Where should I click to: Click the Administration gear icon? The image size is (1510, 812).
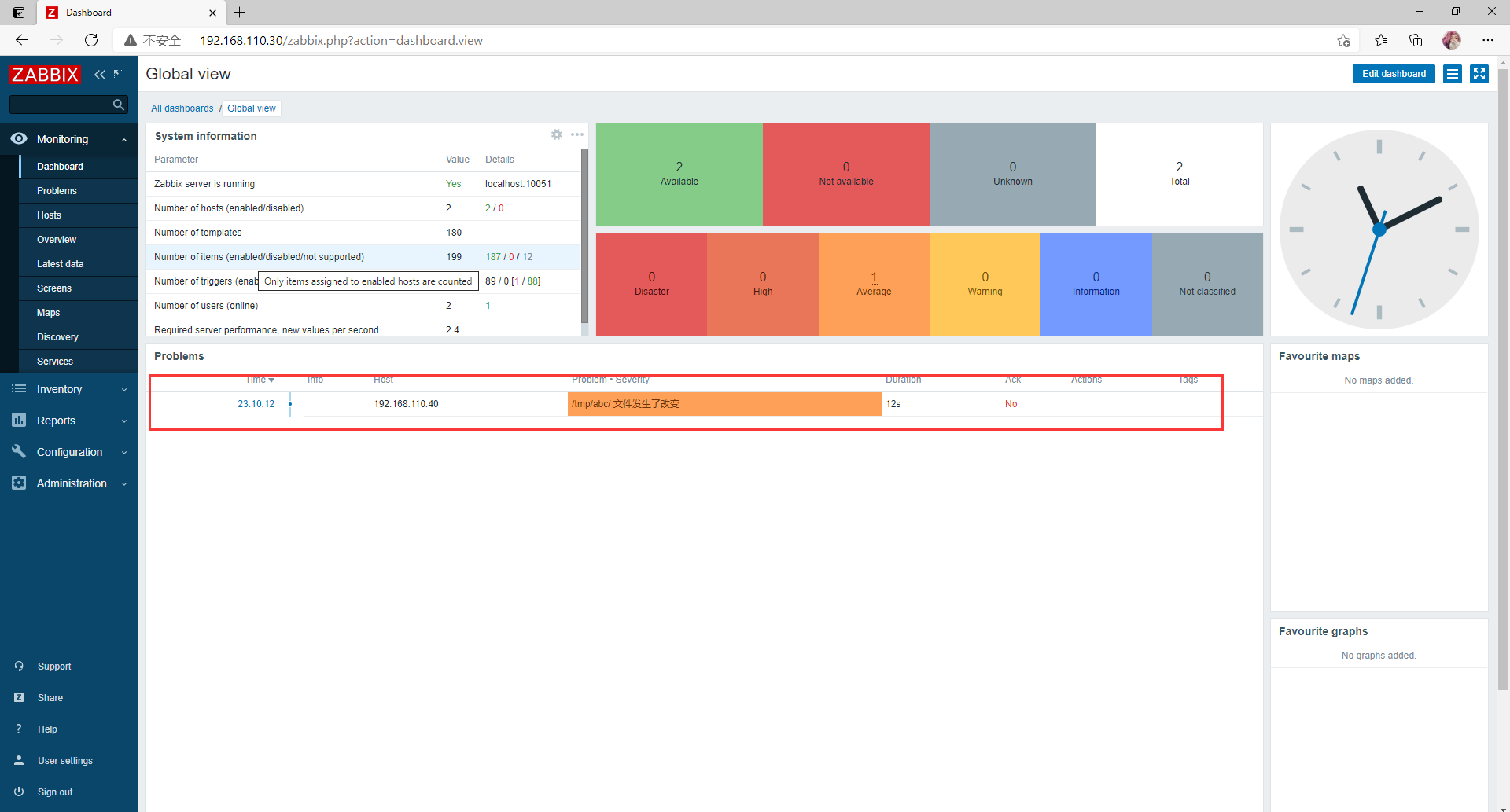point(19,483)
